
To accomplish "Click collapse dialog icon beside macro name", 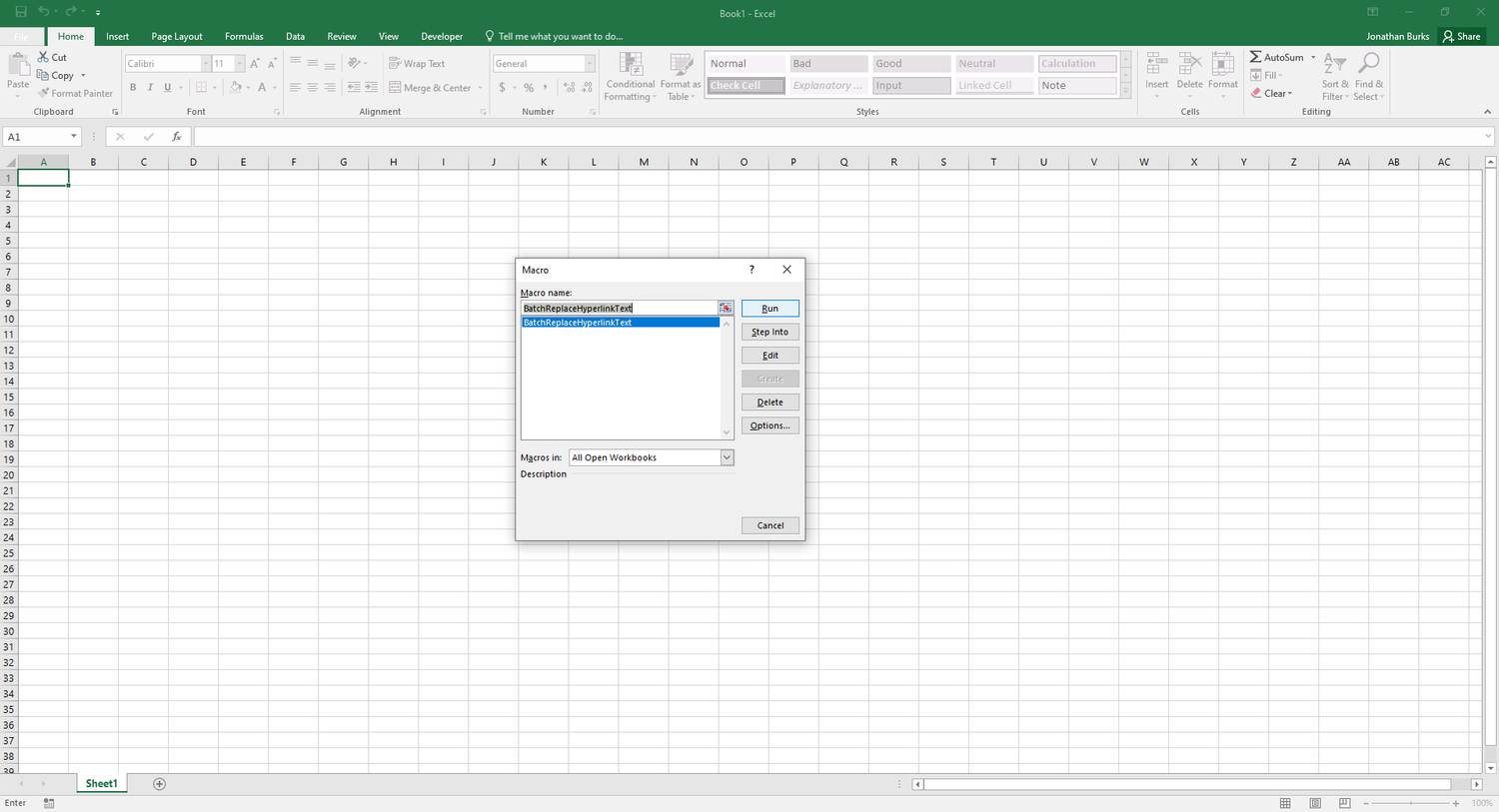I will (x=726, y=308).
